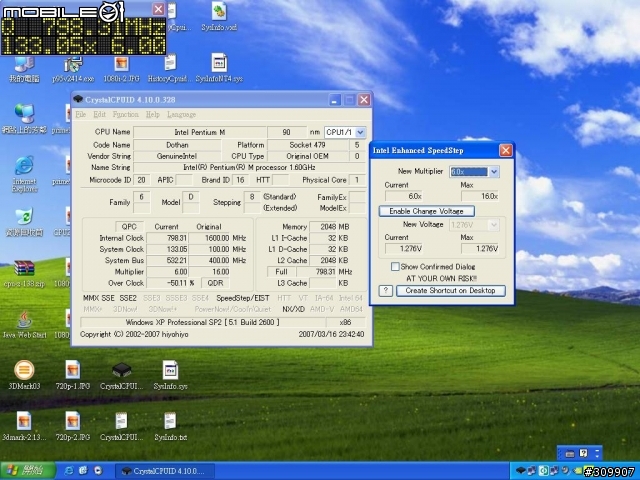Open the Recycle Bin desktop icon

(x=24, y=222)
